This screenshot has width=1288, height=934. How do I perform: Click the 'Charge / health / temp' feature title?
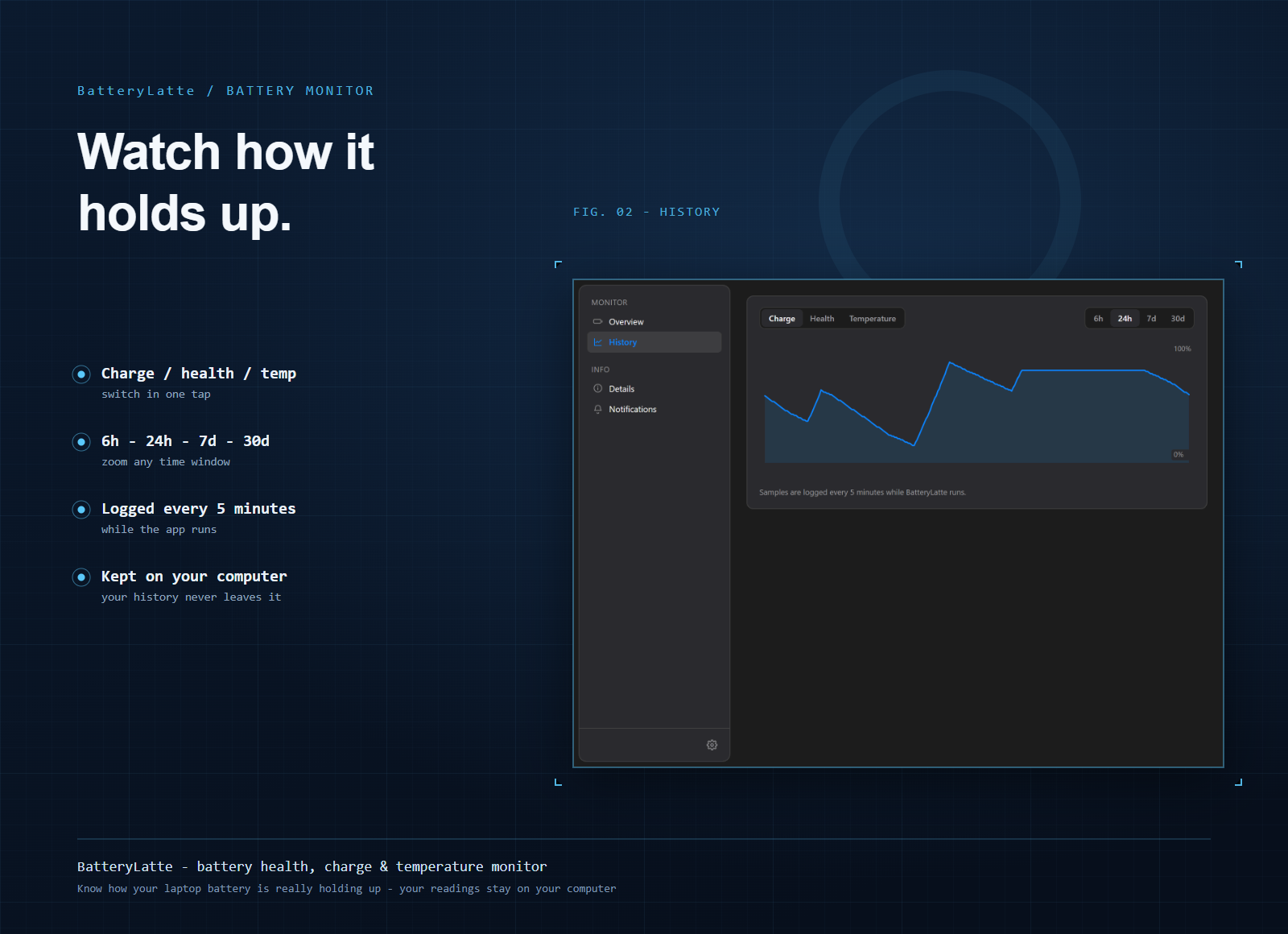(x=199, y=374)
